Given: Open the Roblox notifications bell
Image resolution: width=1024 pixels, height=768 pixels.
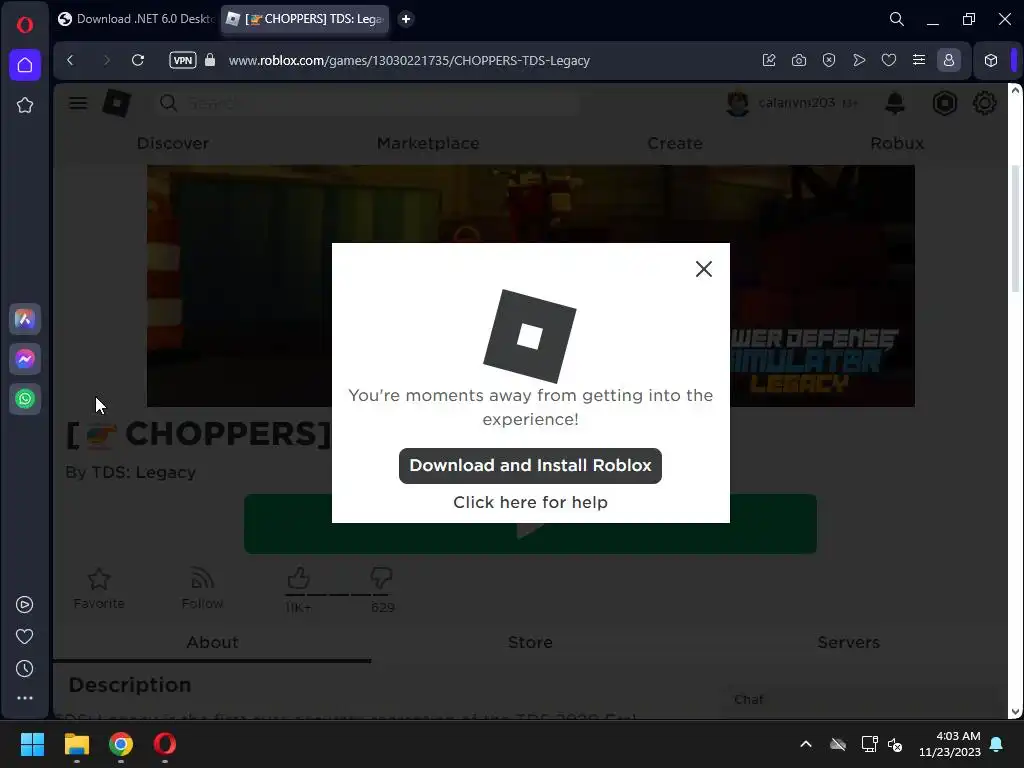Looking at the screenshot, I should [895, 103].
